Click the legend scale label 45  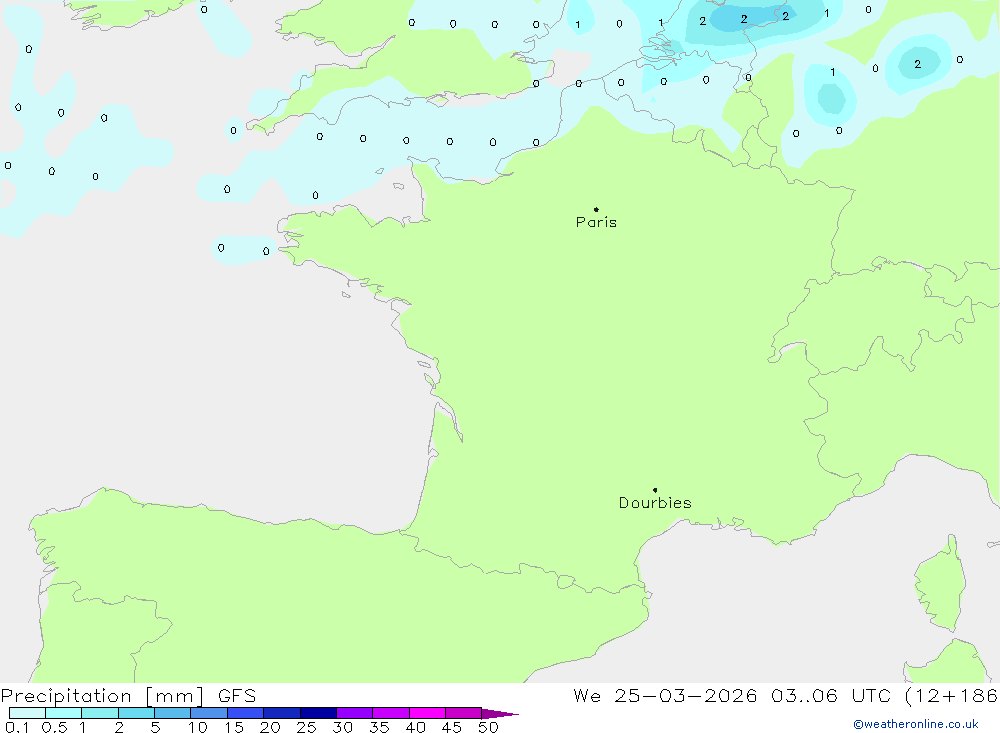pos(452,727)
